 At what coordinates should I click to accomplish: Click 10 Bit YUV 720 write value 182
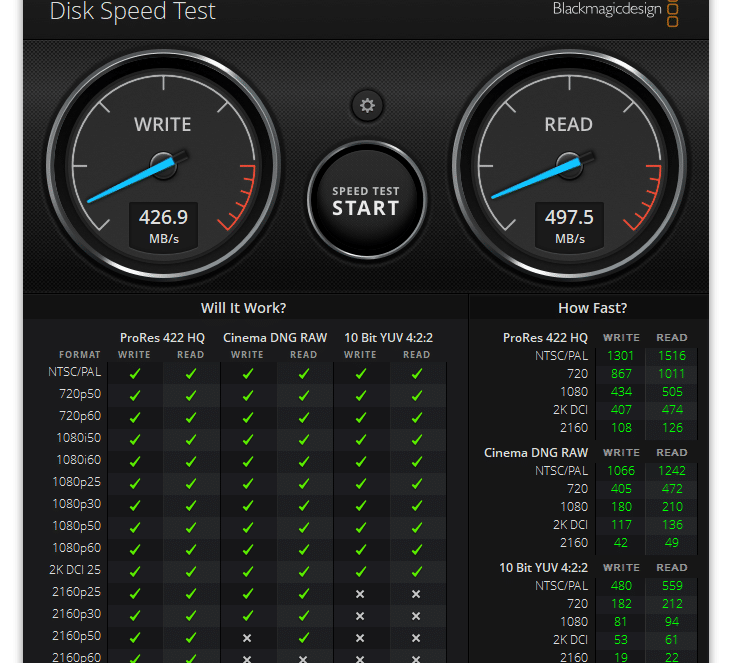click(621, 604)
